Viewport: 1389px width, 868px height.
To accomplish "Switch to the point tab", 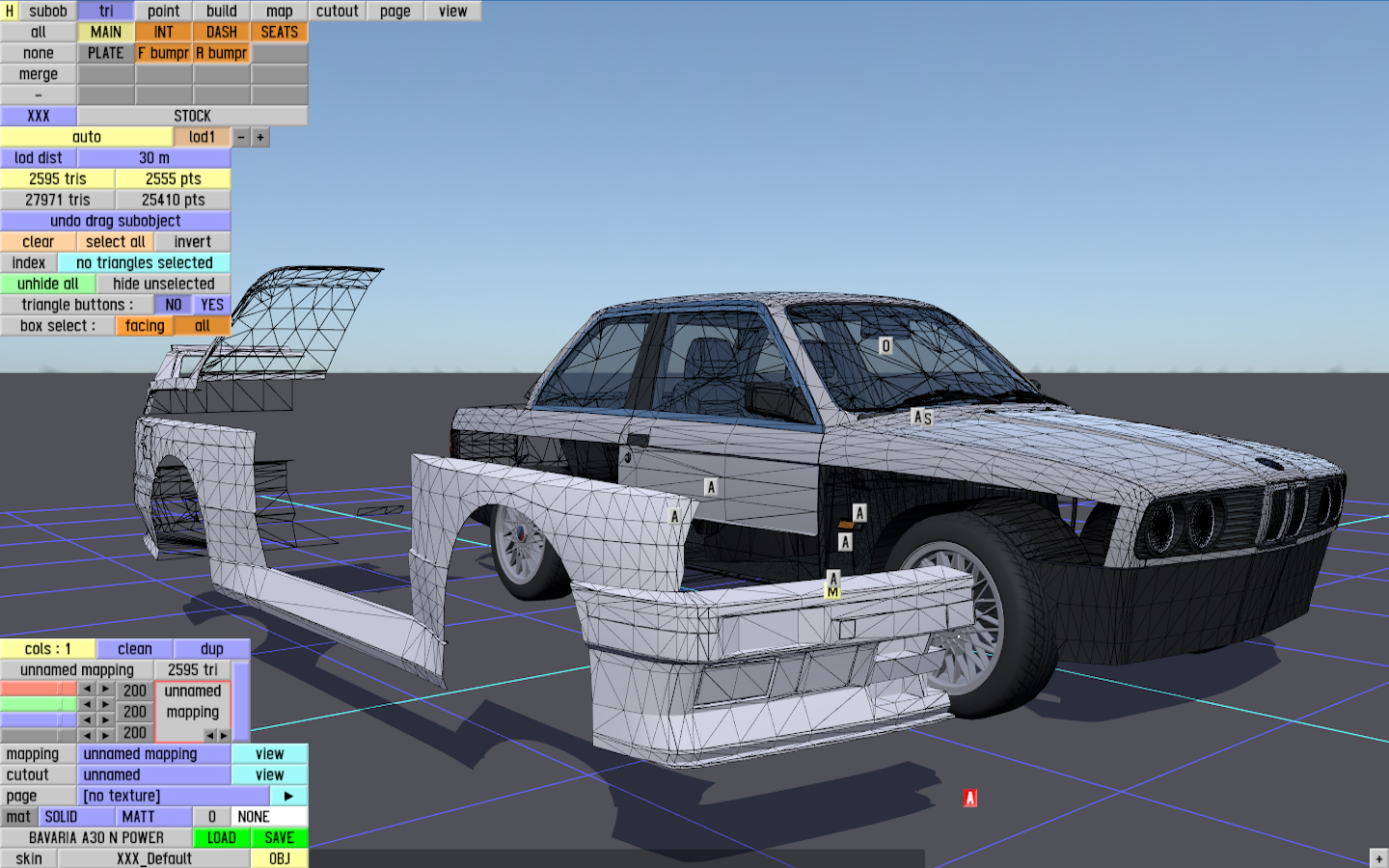I will pos(164,11).
